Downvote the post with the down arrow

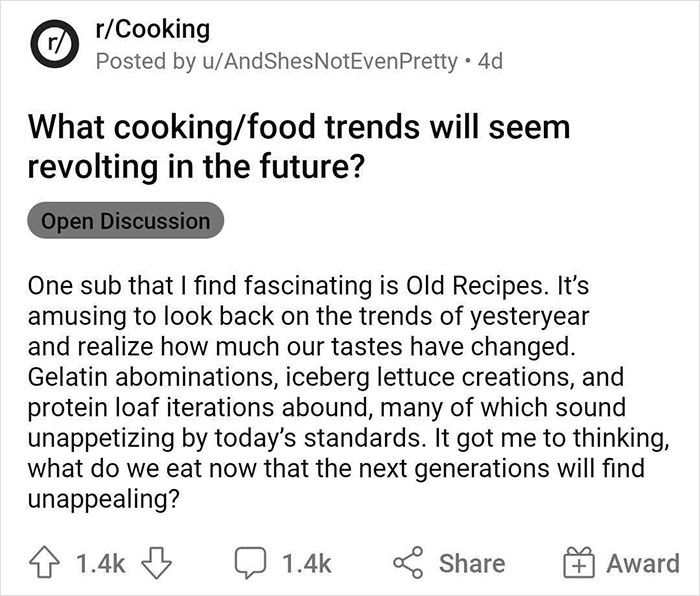(x=156, y=563)
